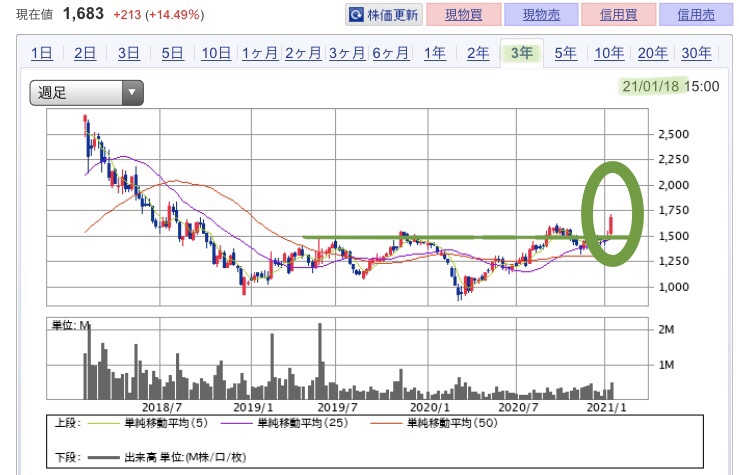The image size is (739, 475).
Task: Switch to the 1年 tab
Action: pyautogui.click(x=434, y=54)
